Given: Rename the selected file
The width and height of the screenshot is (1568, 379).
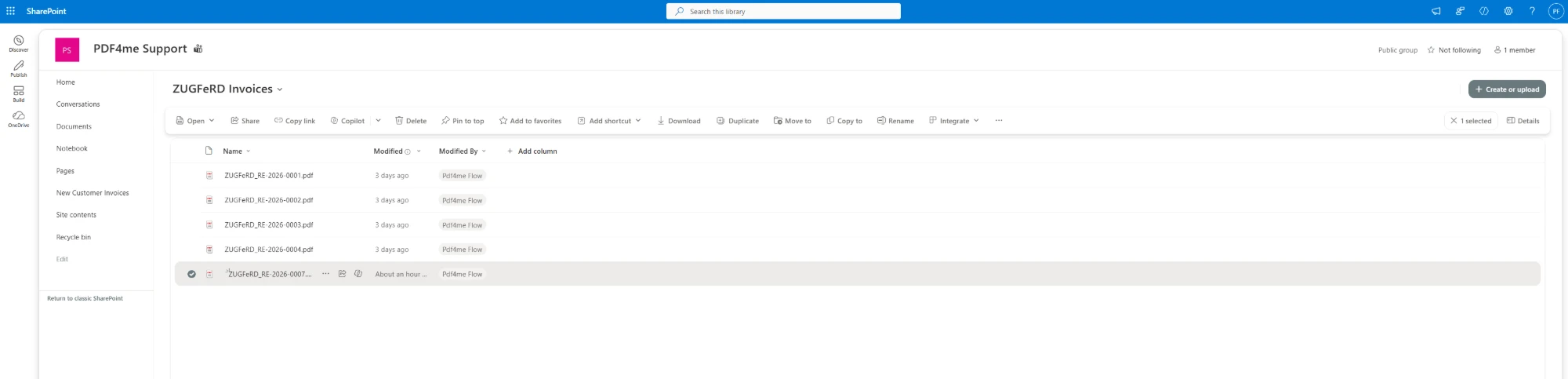Looking at the screenshot, I should 895,121.
